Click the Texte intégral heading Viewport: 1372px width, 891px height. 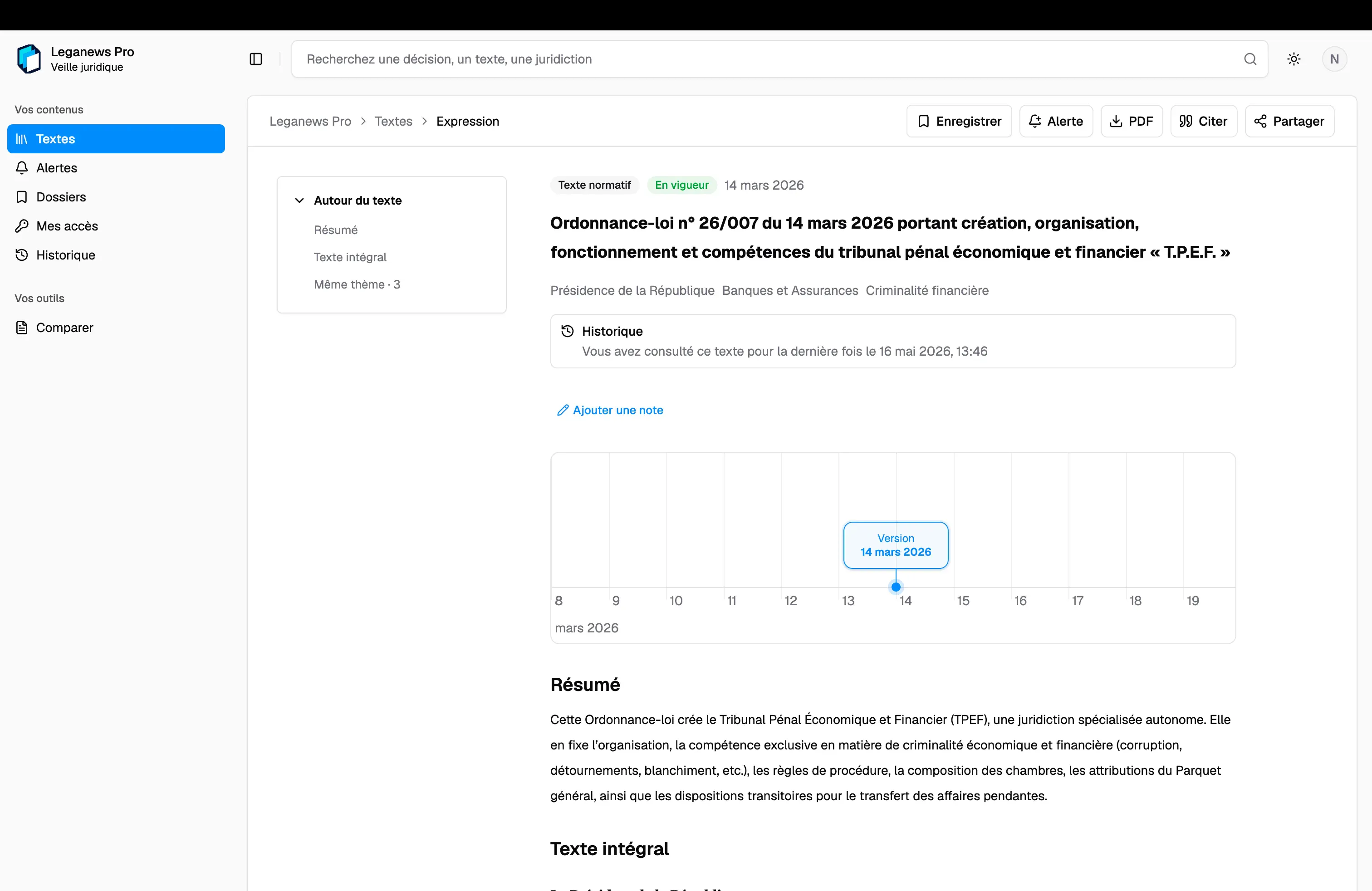[609, 849]
